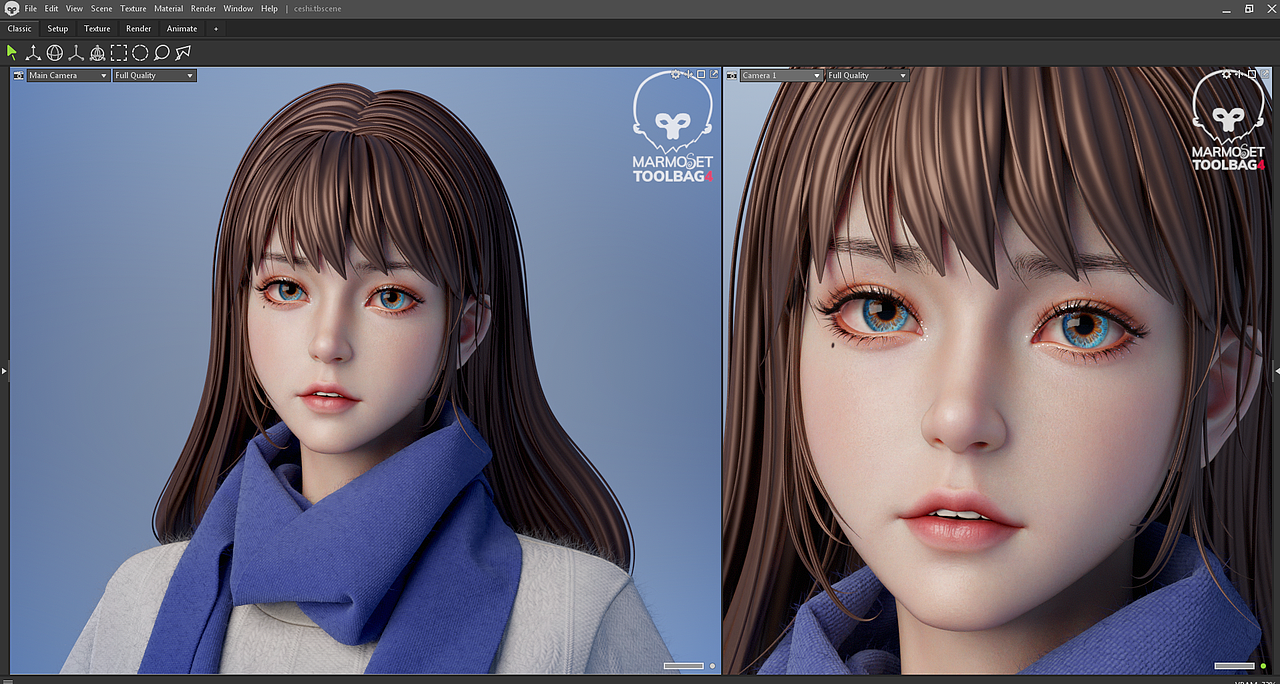Select the lasso selection tool

click(161, 53)
